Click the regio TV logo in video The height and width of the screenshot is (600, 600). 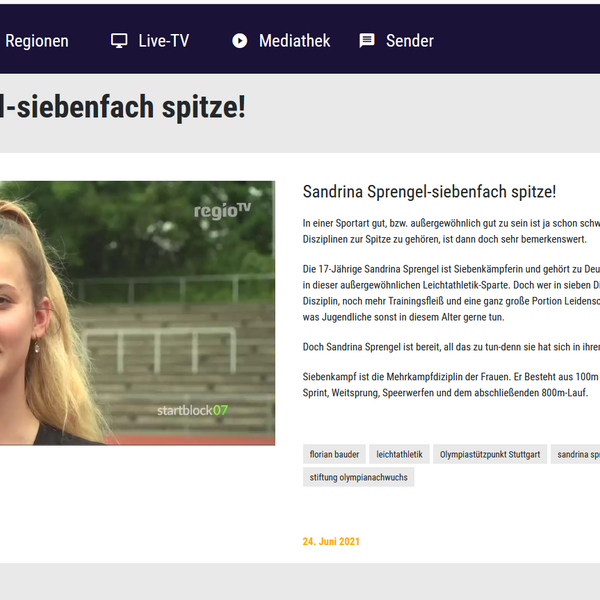coord(222,210)
